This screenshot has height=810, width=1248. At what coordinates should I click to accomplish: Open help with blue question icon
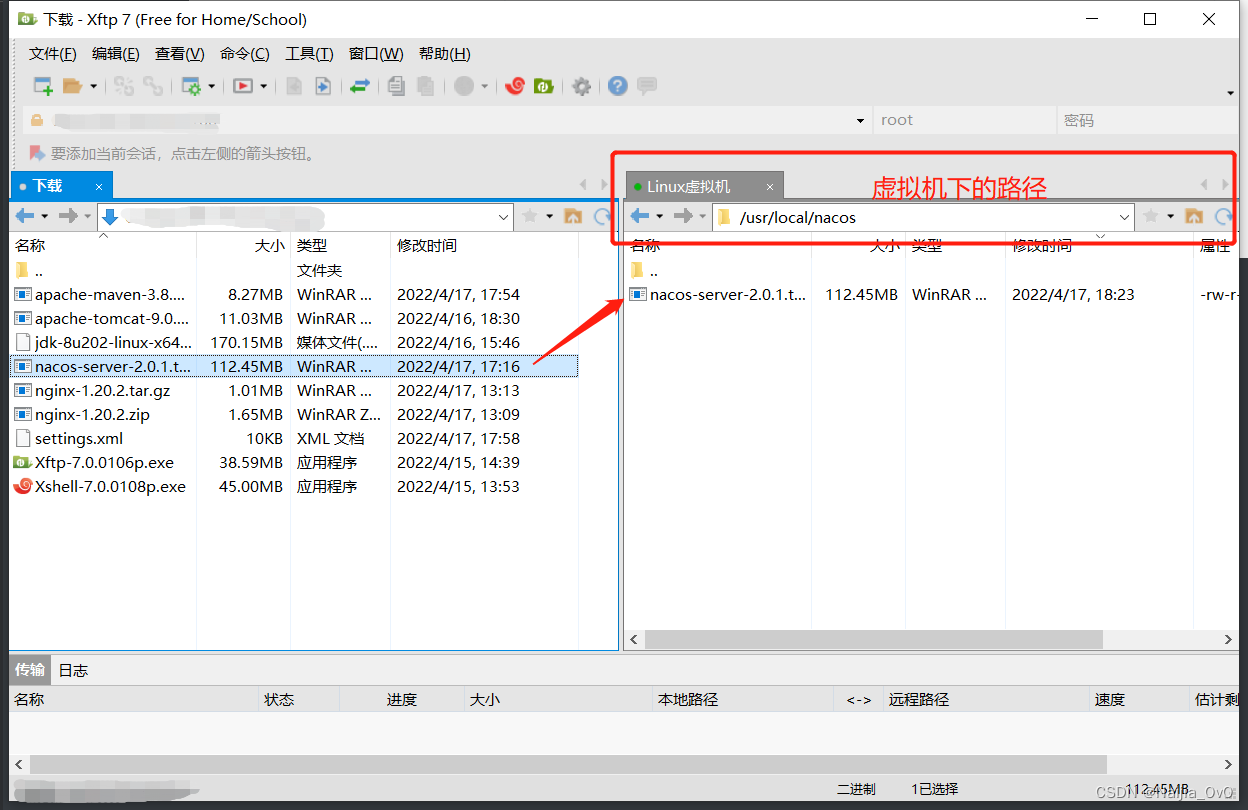(618, 86)
